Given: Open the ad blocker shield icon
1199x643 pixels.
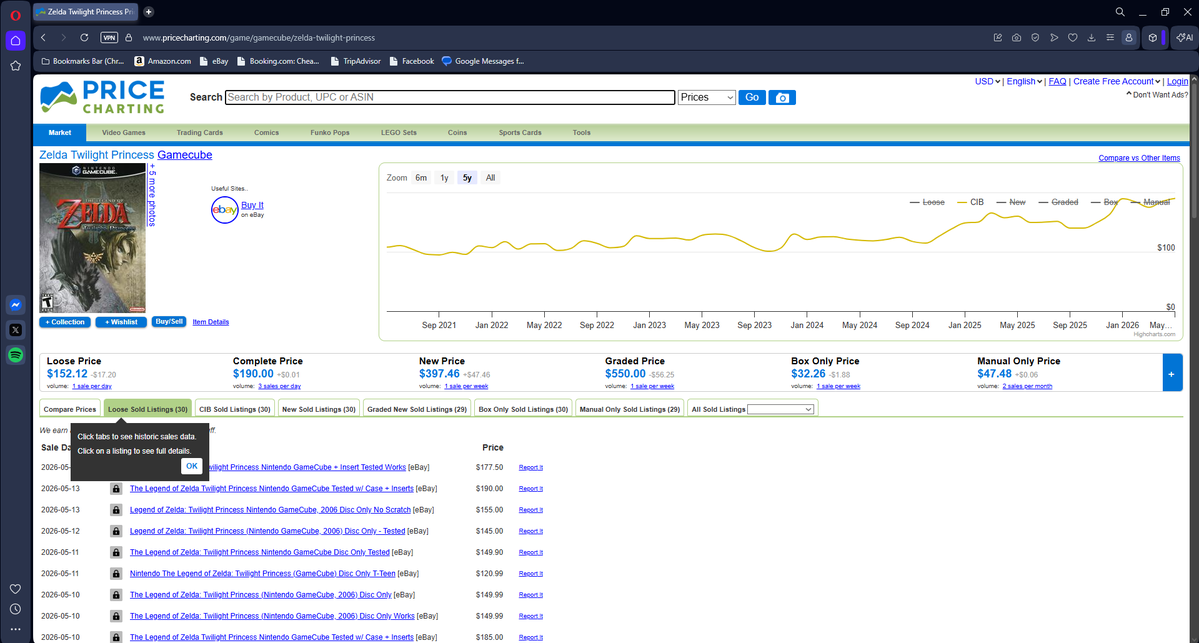Looking at the screenshot, I should point(1035,37).
